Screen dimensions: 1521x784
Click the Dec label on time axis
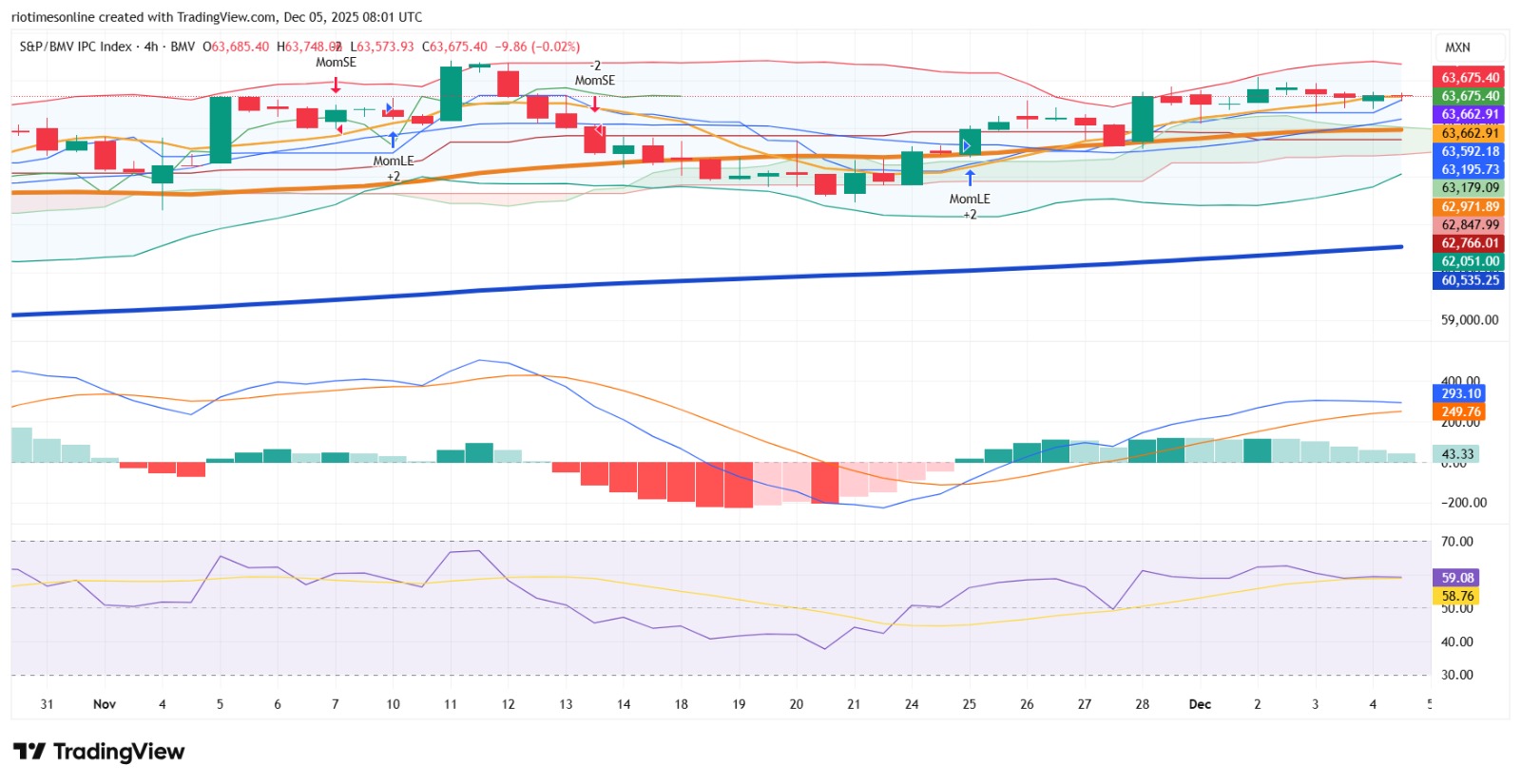(x=1200, y=704)
